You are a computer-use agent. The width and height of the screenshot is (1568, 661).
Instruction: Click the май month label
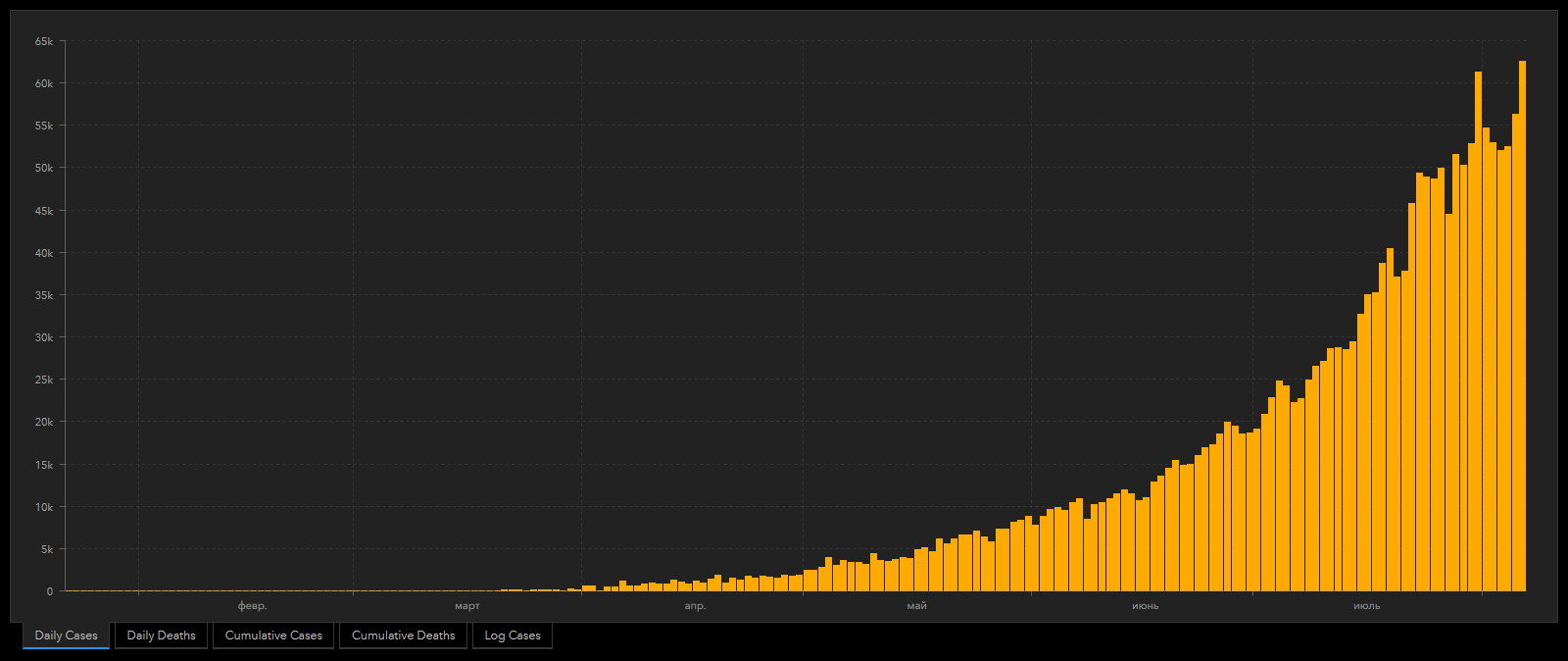(x=916, y=606)
